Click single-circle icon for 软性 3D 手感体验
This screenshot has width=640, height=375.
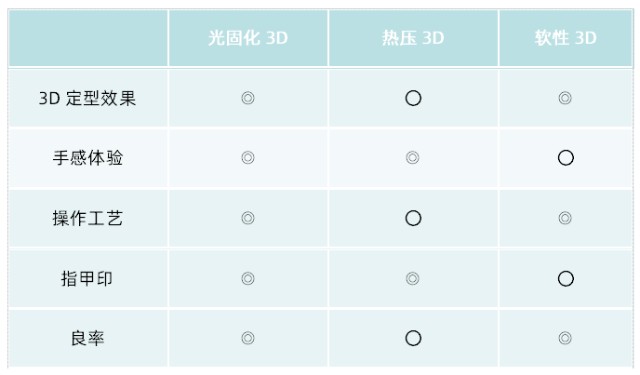tap(566, 158)
